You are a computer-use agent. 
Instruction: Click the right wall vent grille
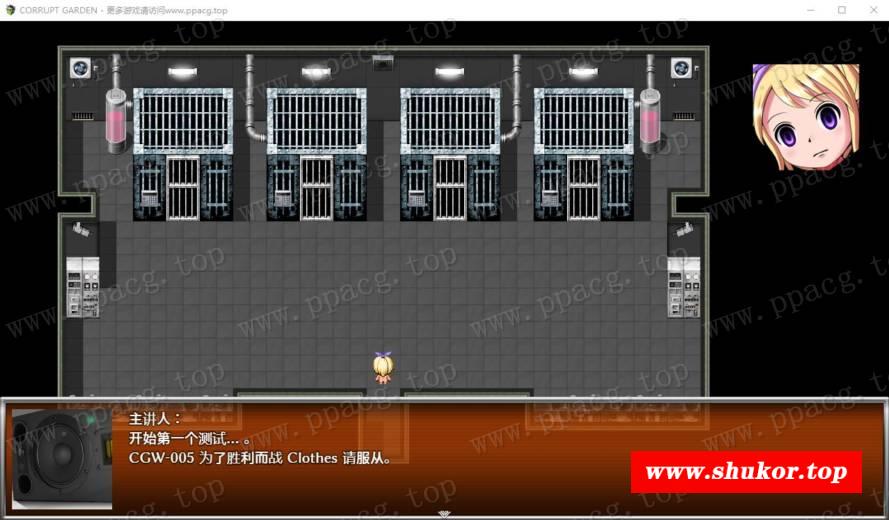[683, 116]
